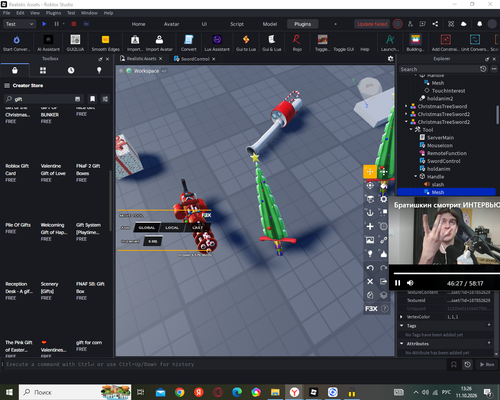Click the F3X Redo arrow
The image size is (500, 400).
tap(384, 268)
